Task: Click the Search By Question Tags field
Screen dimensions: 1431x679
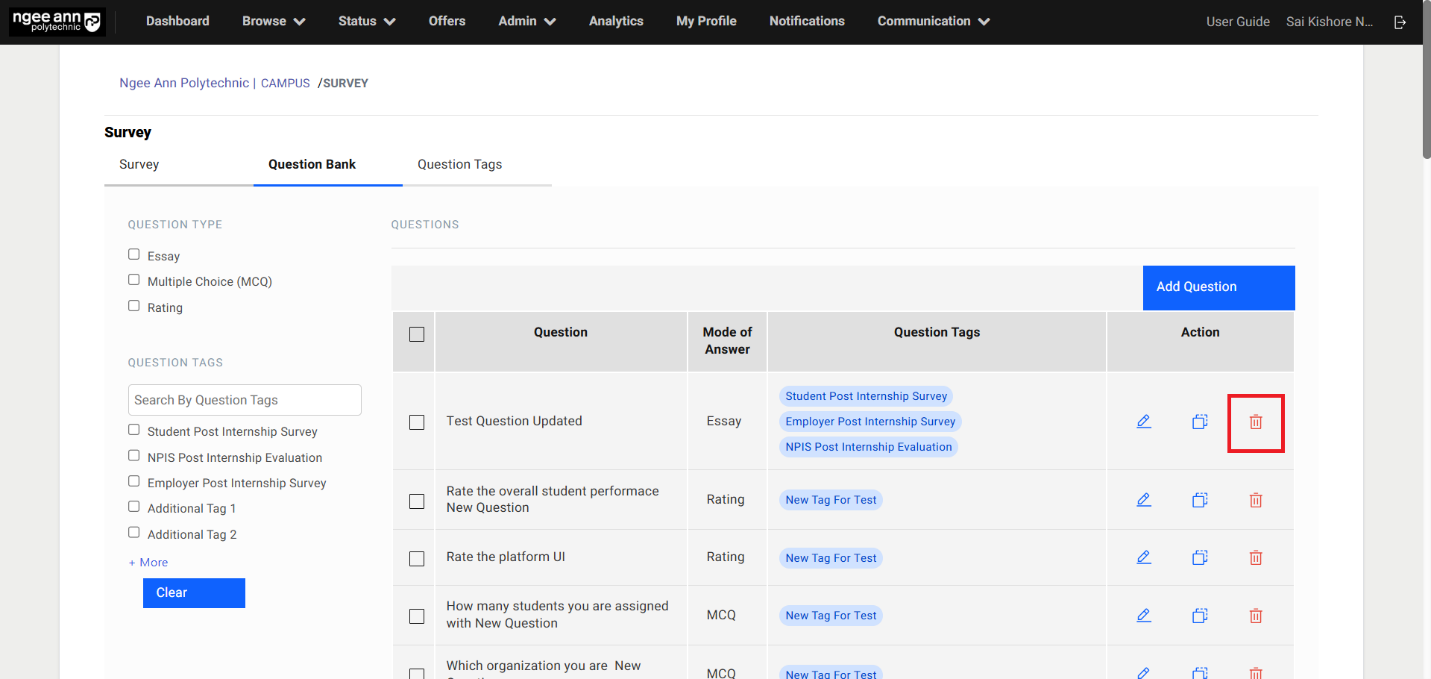Action: (245, 400)
